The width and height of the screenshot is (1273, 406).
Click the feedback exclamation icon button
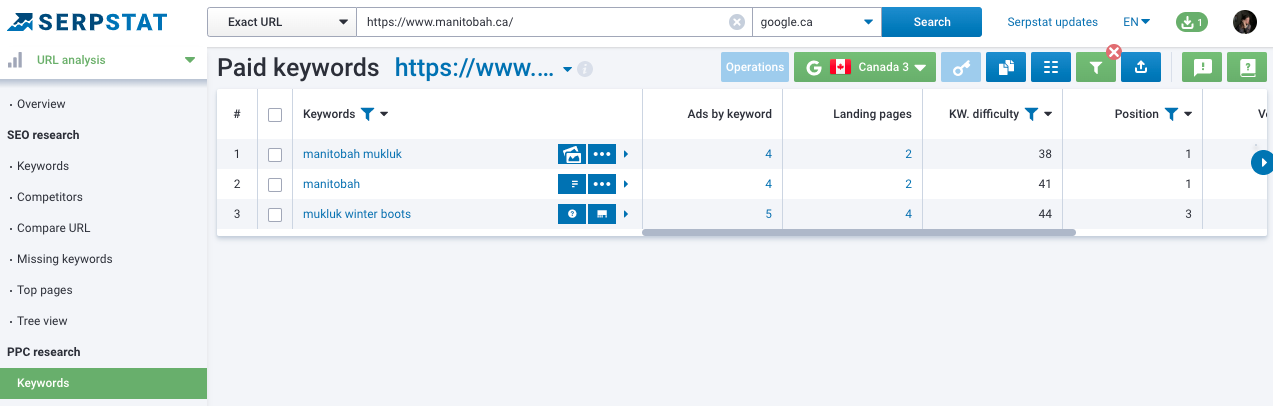pos(1203,67)
